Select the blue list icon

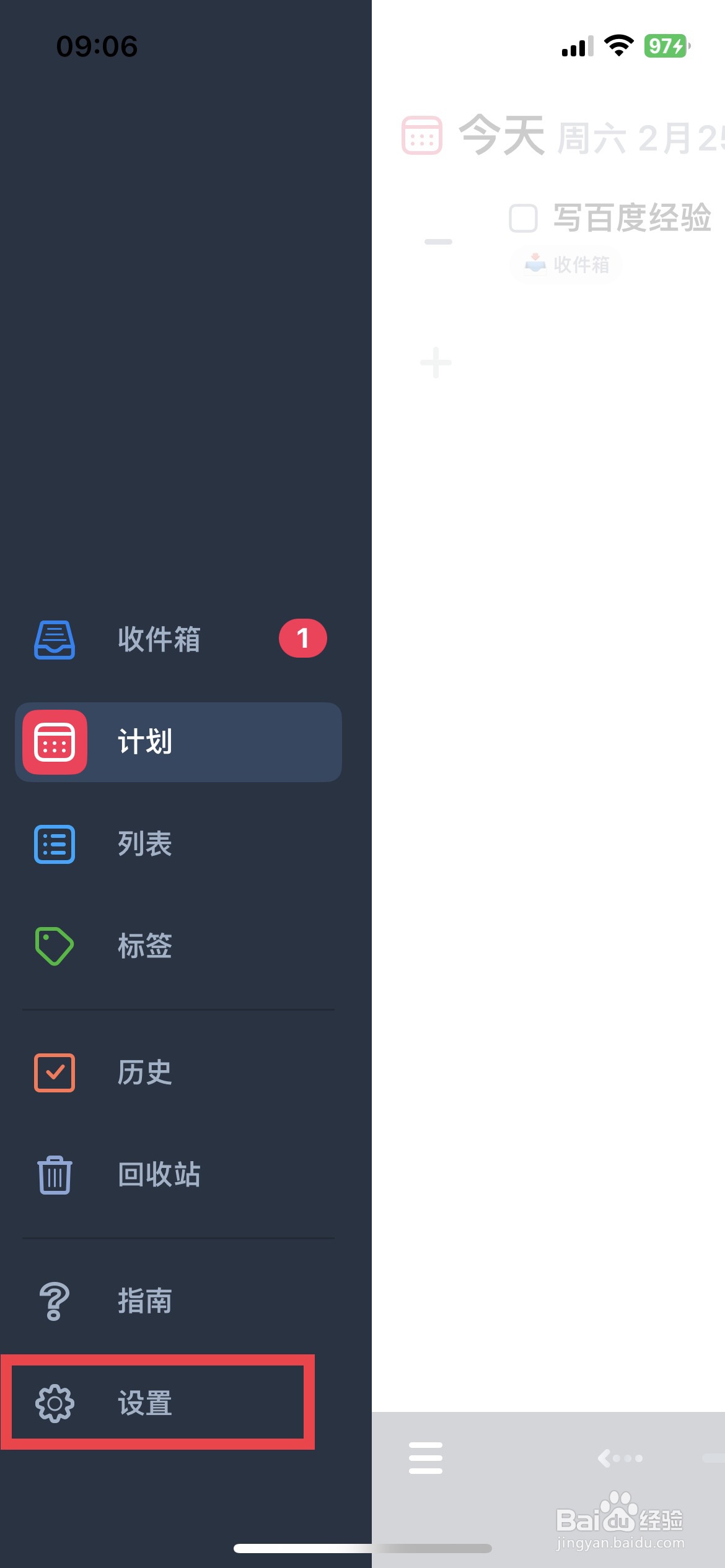tap(55, 844)
